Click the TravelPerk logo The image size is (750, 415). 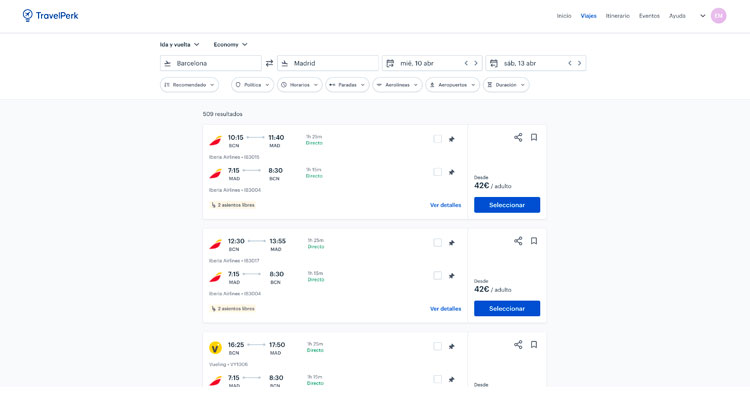pyautogui.click(x=50, y=15)
